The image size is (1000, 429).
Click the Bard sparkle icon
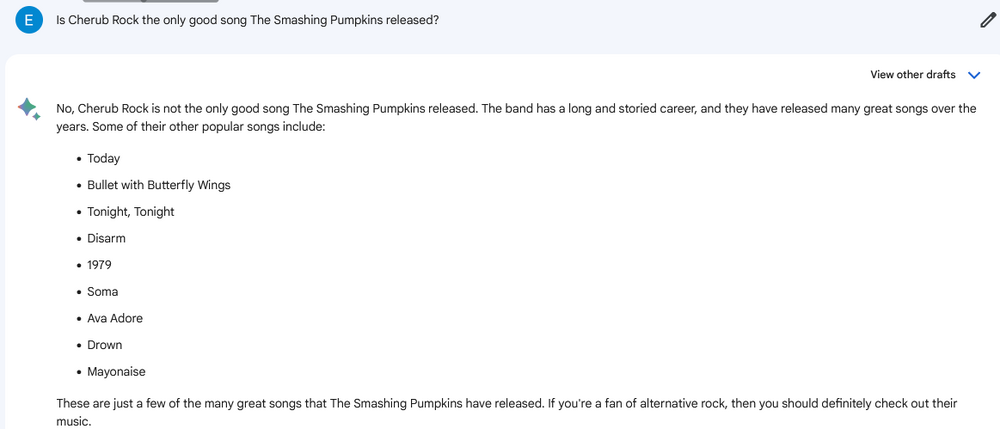coord(28,109)
